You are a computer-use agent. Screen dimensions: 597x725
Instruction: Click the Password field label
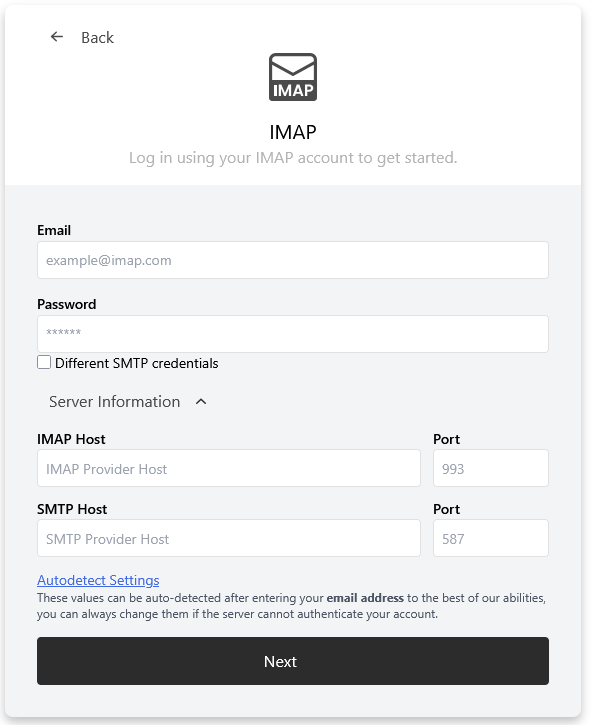point(67,304)
